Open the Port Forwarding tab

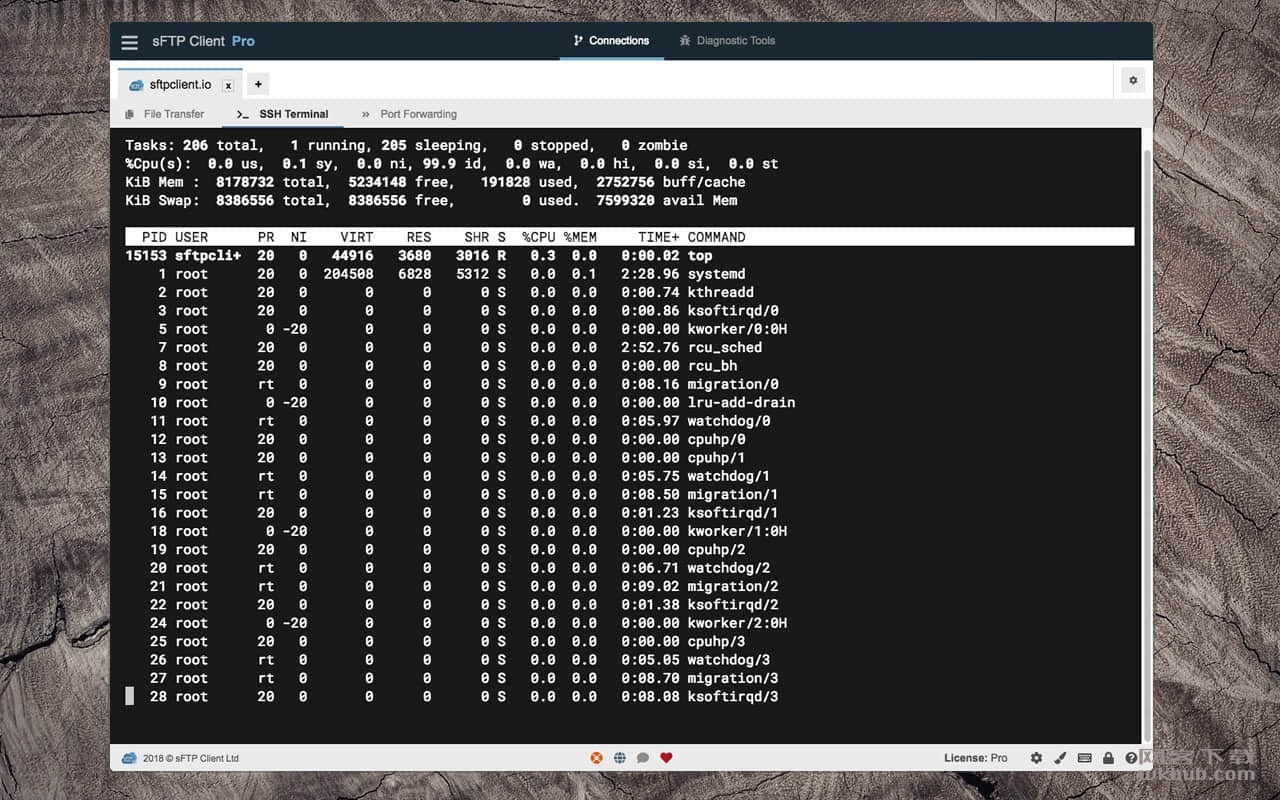click(409, 114)
